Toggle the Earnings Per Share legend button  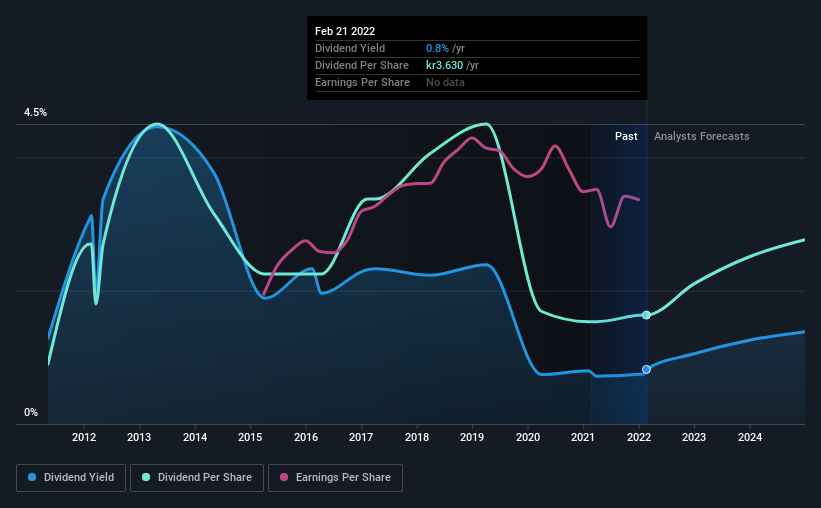335,478
